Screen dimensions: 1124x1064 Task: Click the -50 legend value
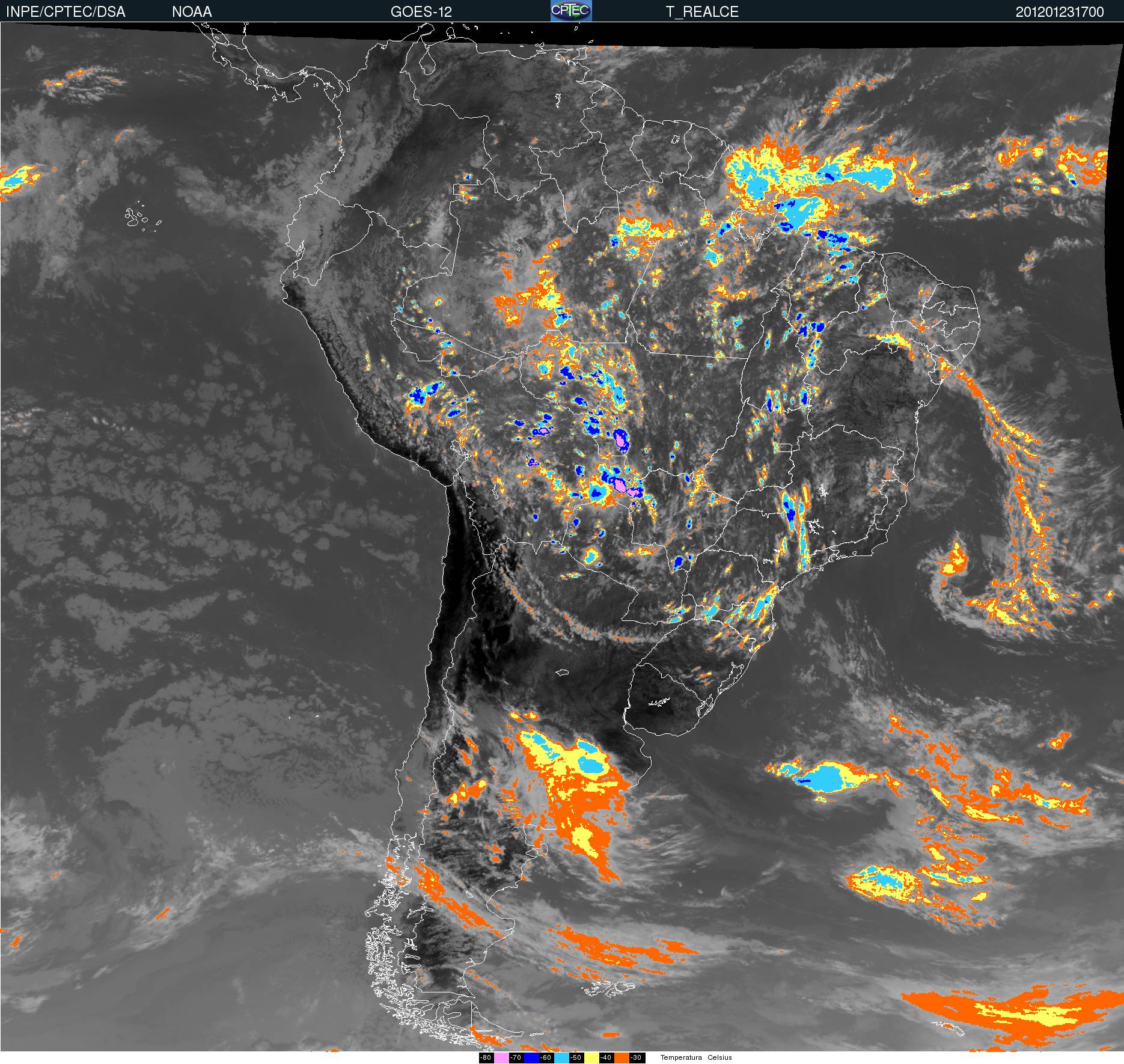point(576,1057)
